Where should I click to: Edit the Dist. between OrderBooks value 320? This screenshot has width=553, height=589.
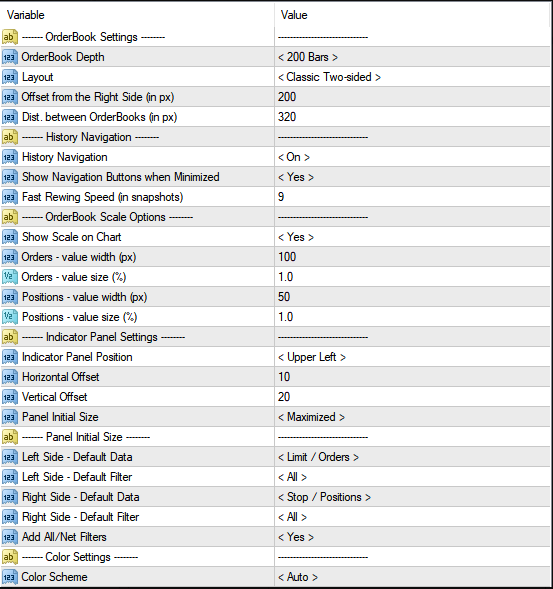pyautogui.click(x=412, y=117)
